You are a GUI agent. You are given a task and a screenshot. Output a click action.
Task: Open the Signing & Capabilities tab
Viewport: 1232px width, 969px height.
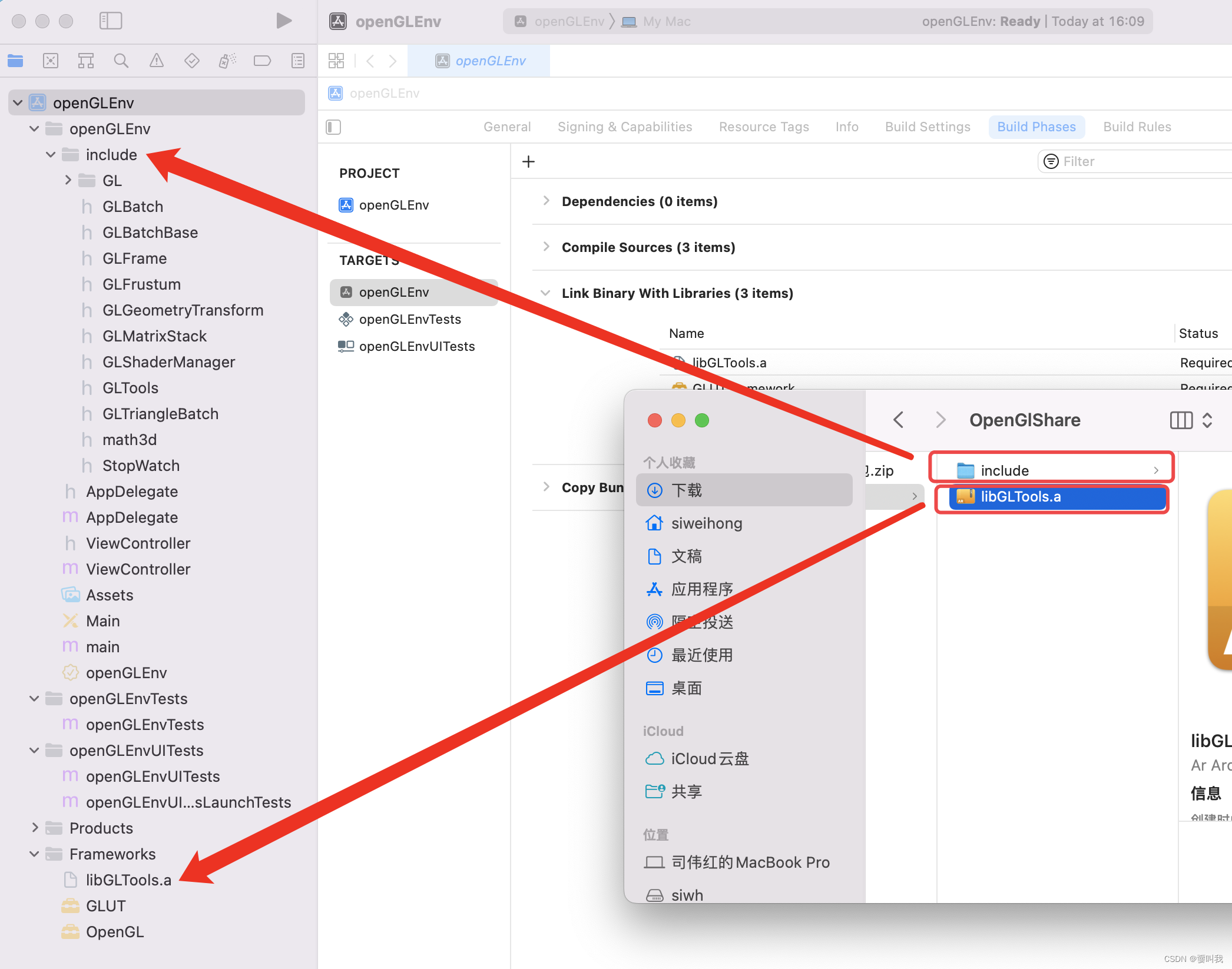[x=624, y=127]
